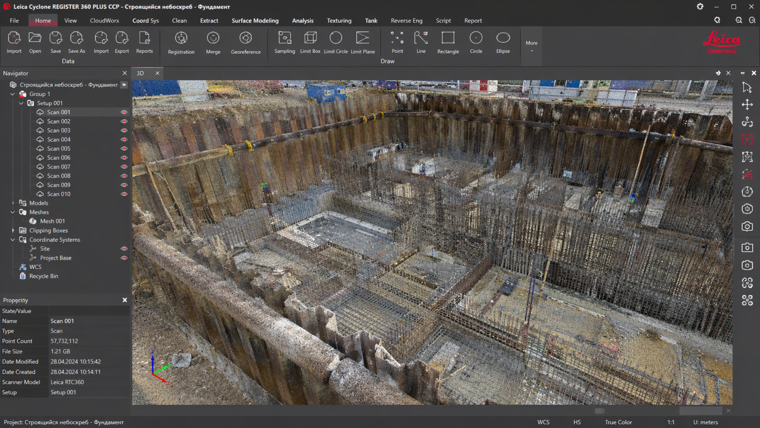Click the Import icon next to Export
The image size is (760, 428).
point(101,38)
